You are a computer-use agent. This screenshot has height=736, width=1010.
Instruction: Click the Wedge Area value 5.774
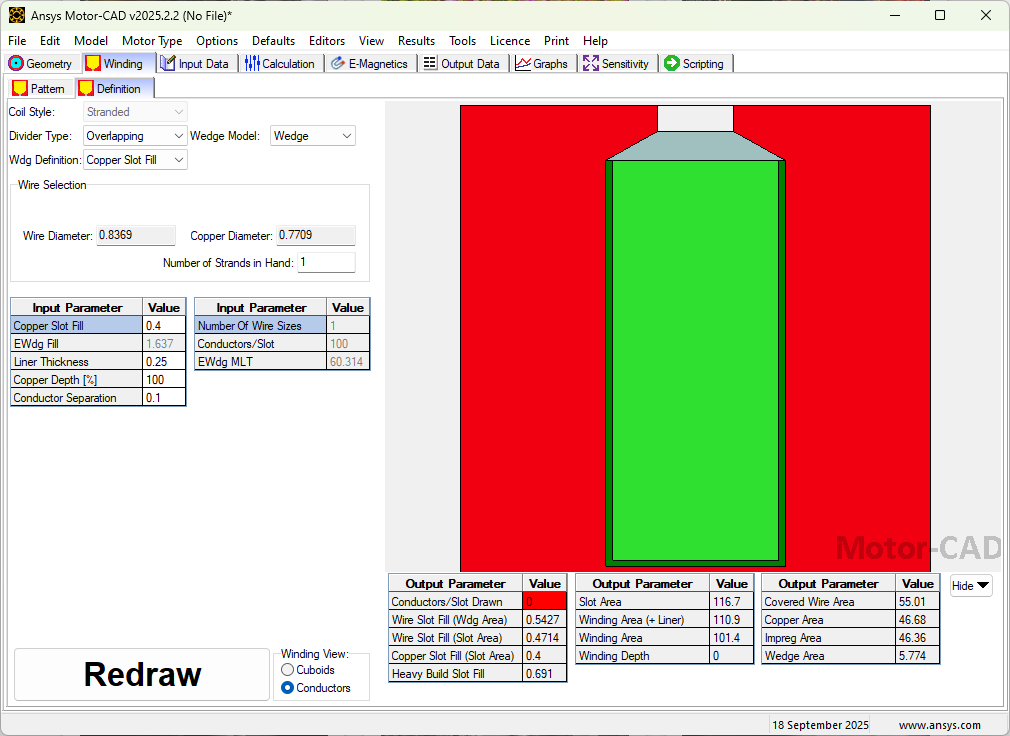point(917,656)
